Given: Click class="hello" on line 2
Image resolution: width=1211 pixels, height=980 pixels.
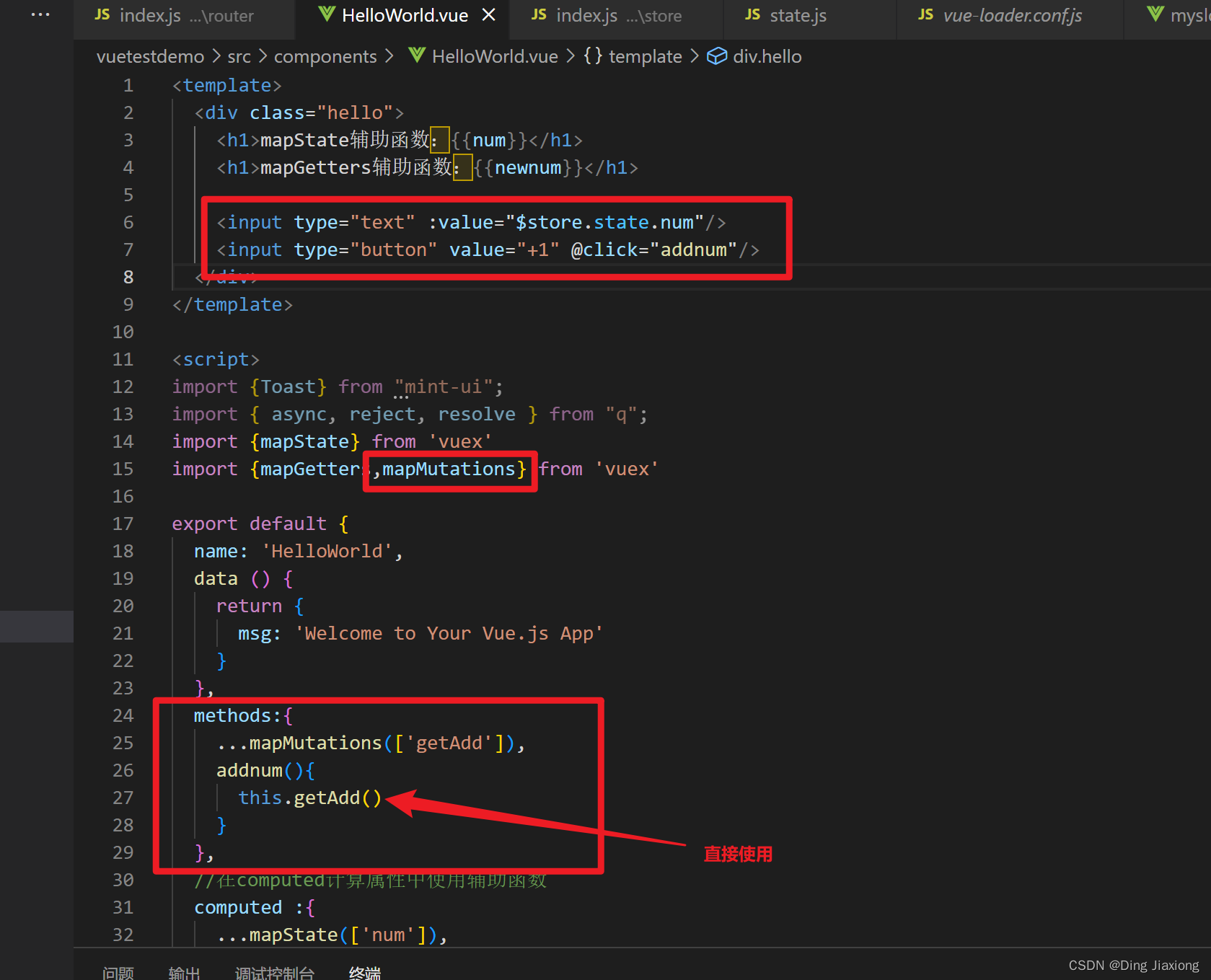Looking at the screenshot, I should pos(321,113).
